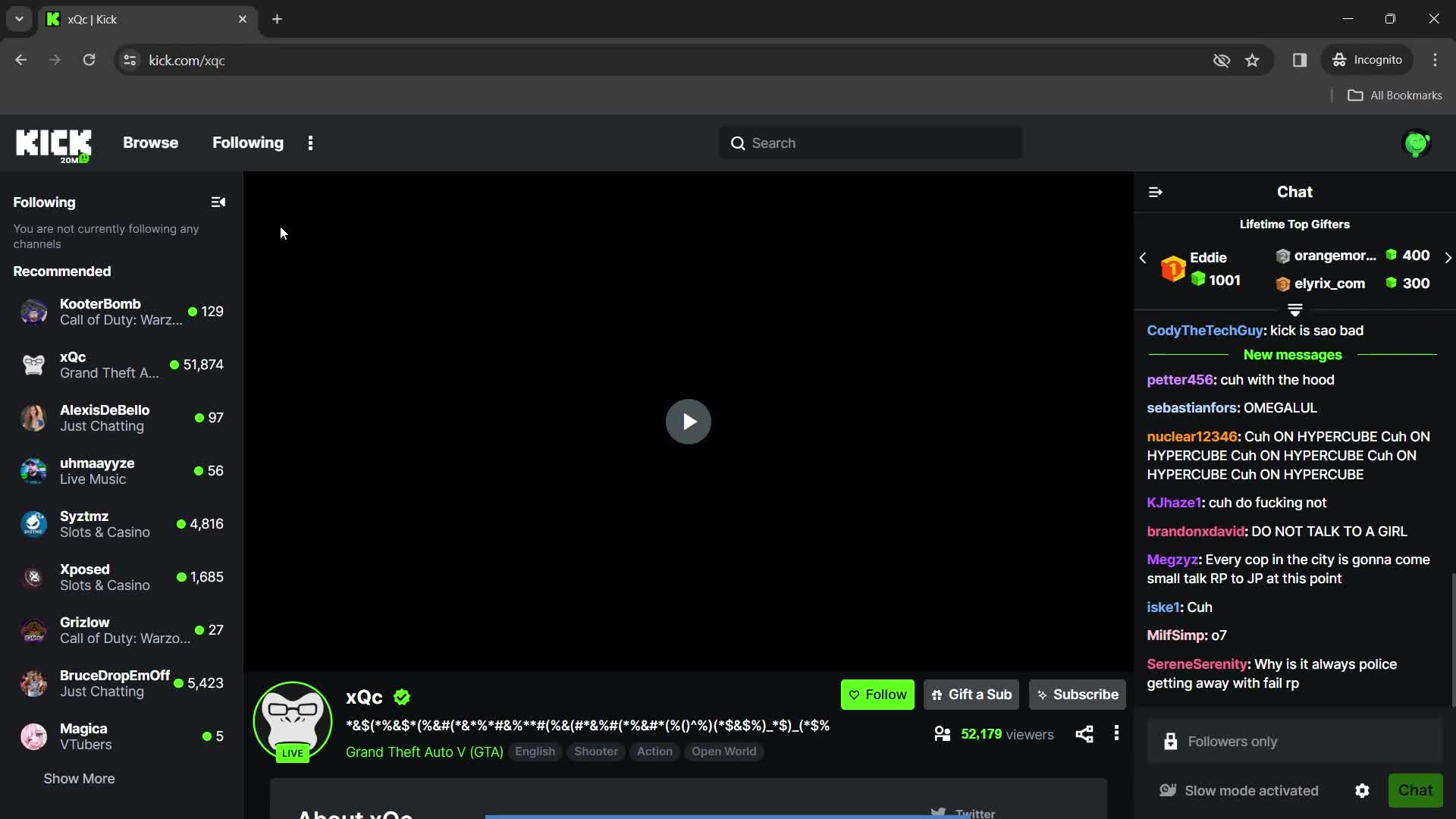
Task: Click the New messages divider label
Action: (x=1292, y=355)
